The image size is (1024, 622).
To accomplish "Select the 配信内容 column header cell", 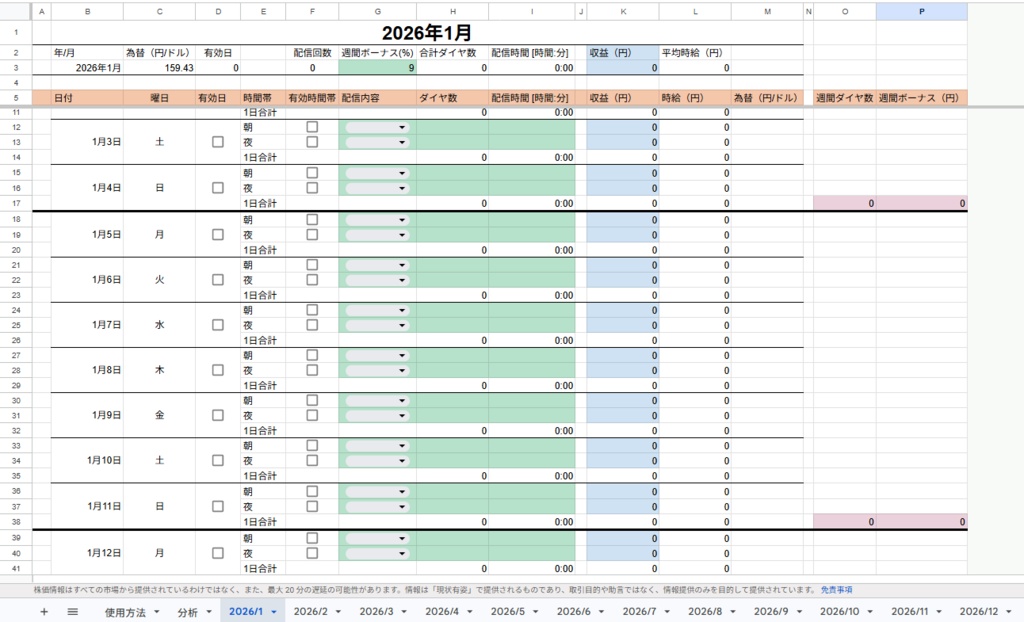I will [x=377, y=98].
